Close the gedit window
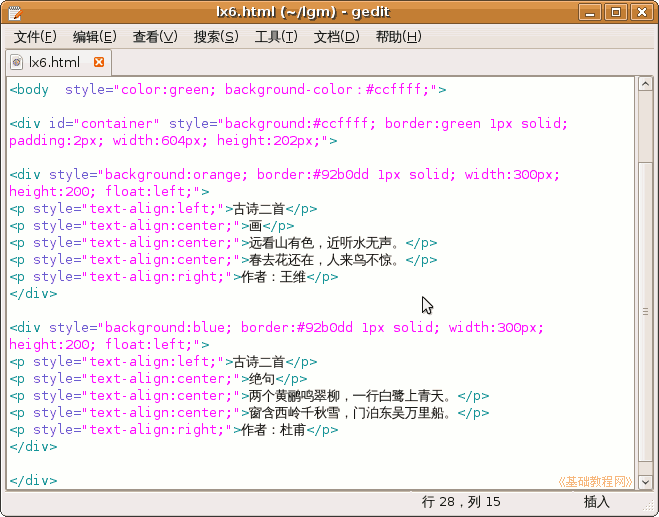659x517 pixels. pyautogui.click(x=639, y=12)
